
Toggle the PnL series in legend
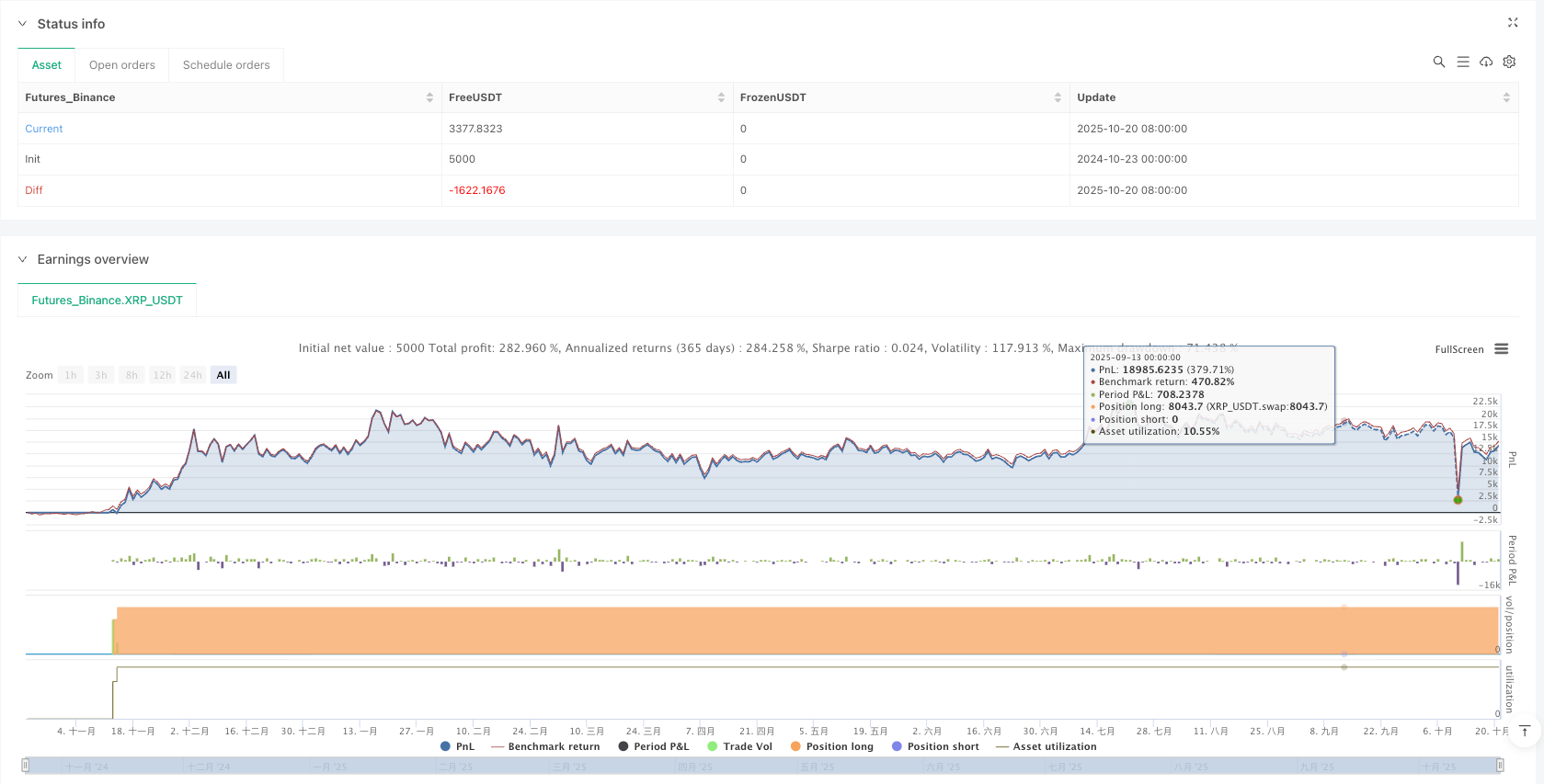tap(457, 746)
